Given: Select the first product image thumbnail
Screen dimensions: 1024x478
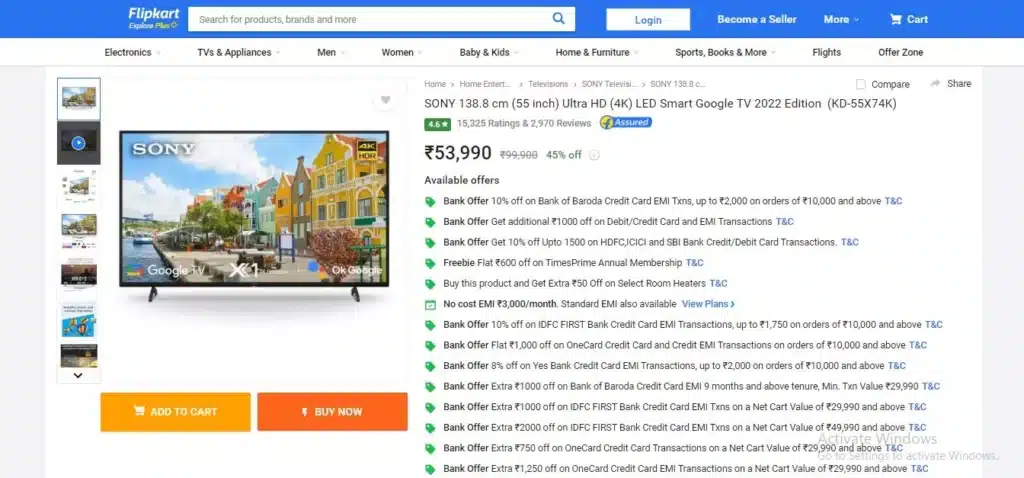Looking at the screenshot, I should tap(78, 99).
